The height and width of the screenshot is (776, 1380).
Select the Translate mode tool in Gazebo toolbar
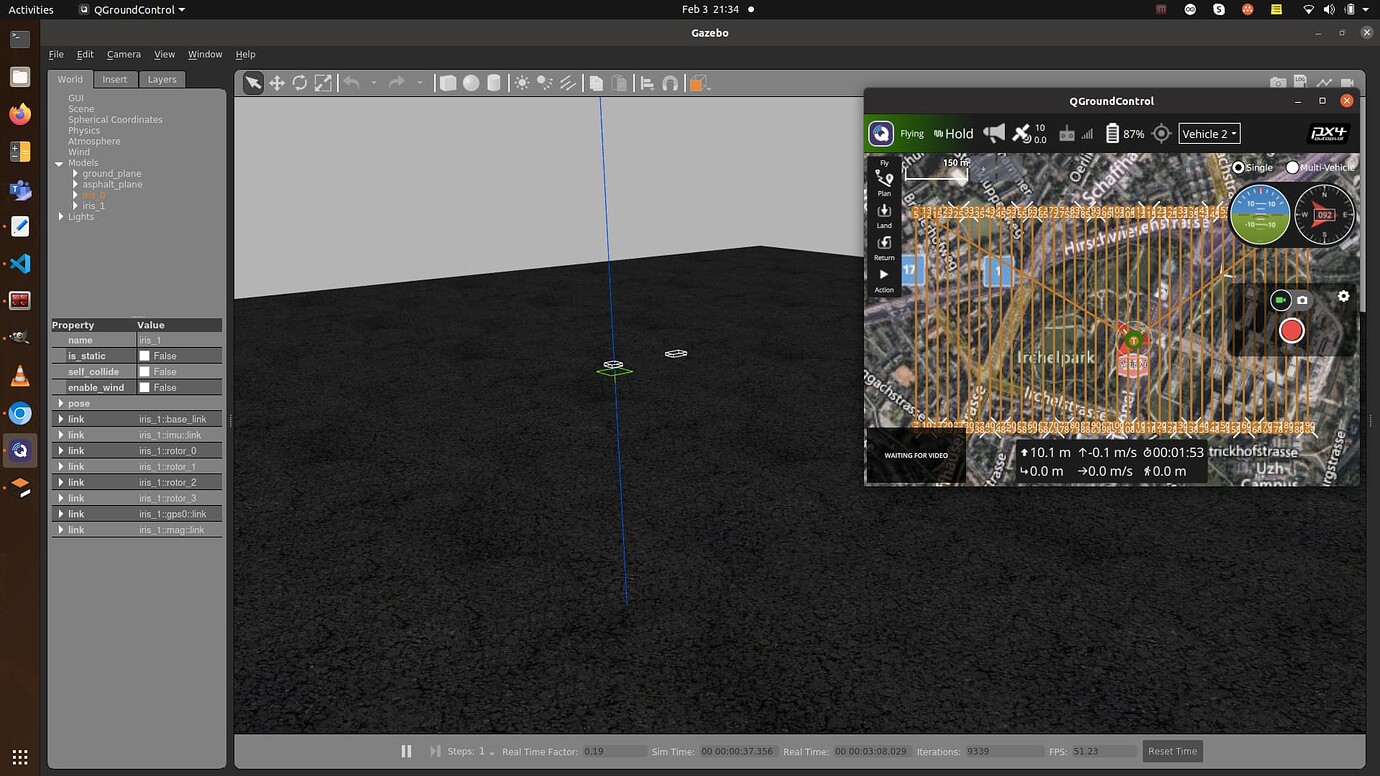tap(277, 83)
